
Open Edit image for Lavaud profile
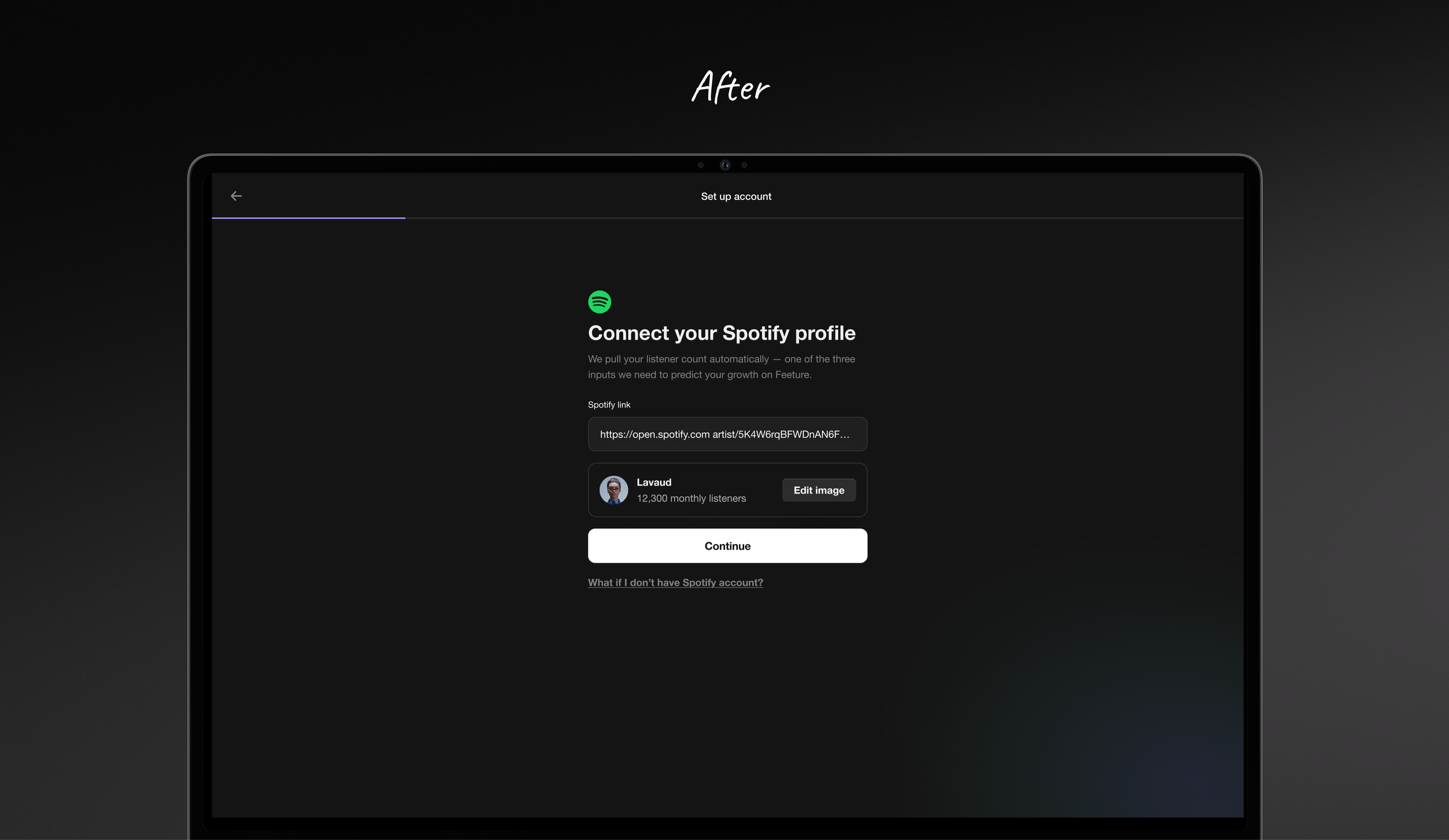[x=819, y=490]
